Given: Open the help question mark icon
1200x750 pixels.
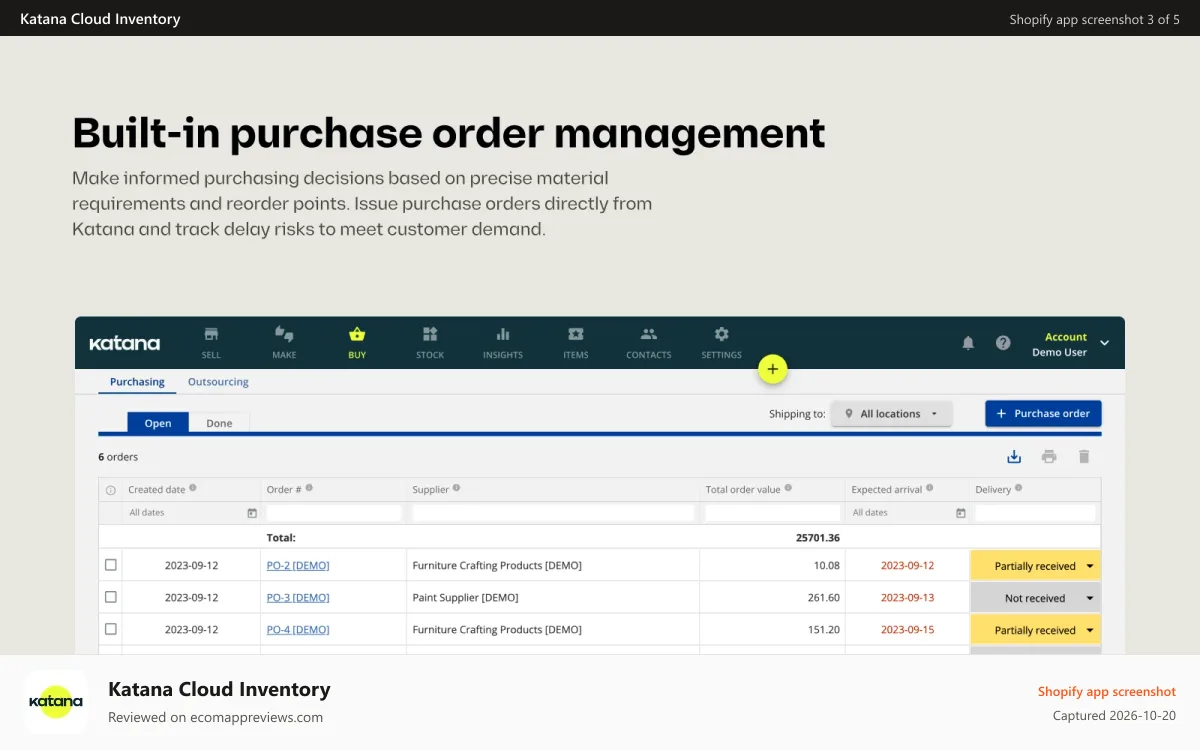Looking at the screenshot, I should click(1003, 343).
